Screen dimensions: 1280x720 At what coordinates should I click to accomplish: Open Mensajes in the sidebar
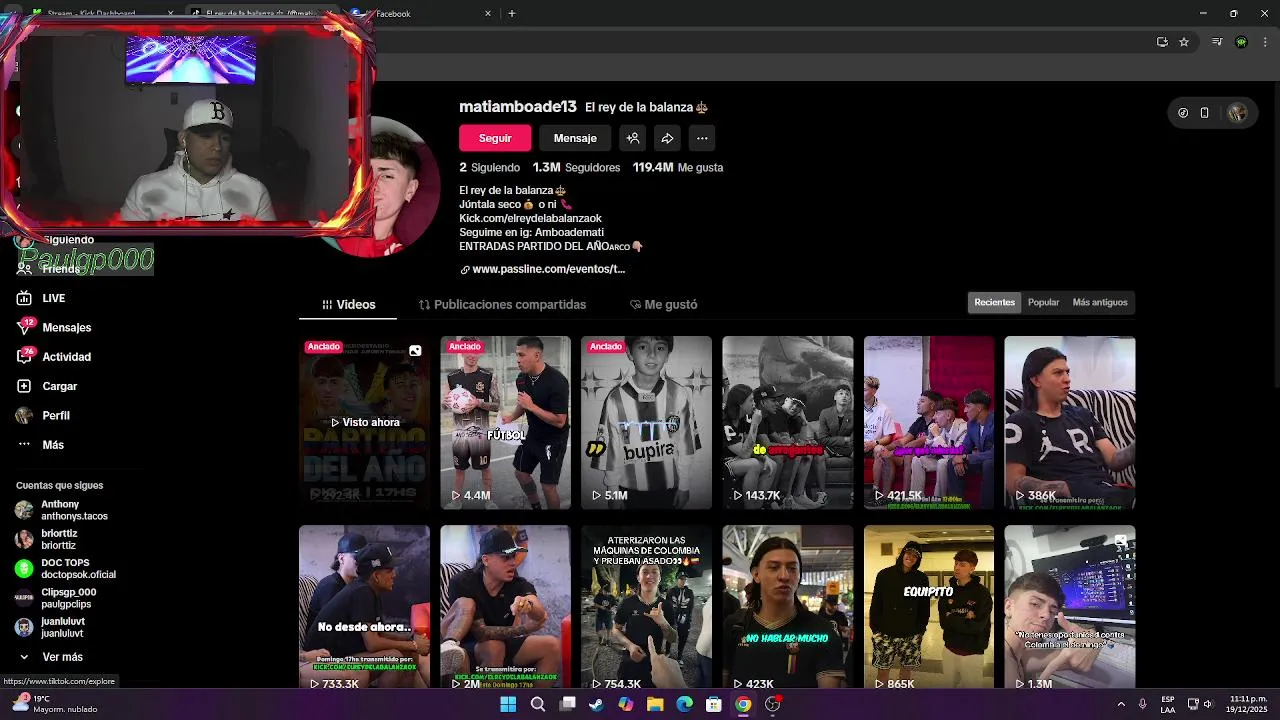(66, 327)
